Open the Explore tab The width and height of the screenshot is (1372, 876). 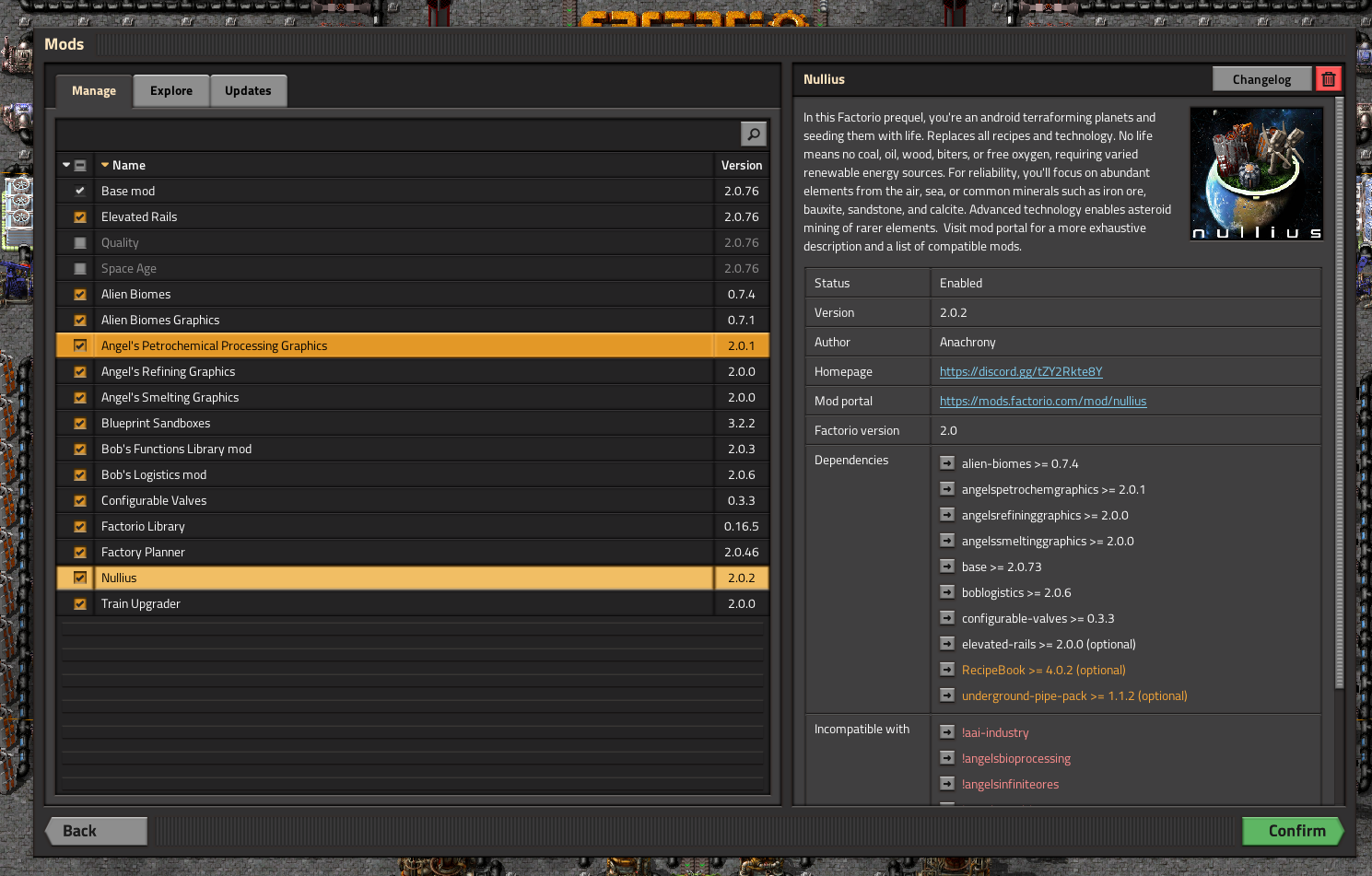coord(171,91)
